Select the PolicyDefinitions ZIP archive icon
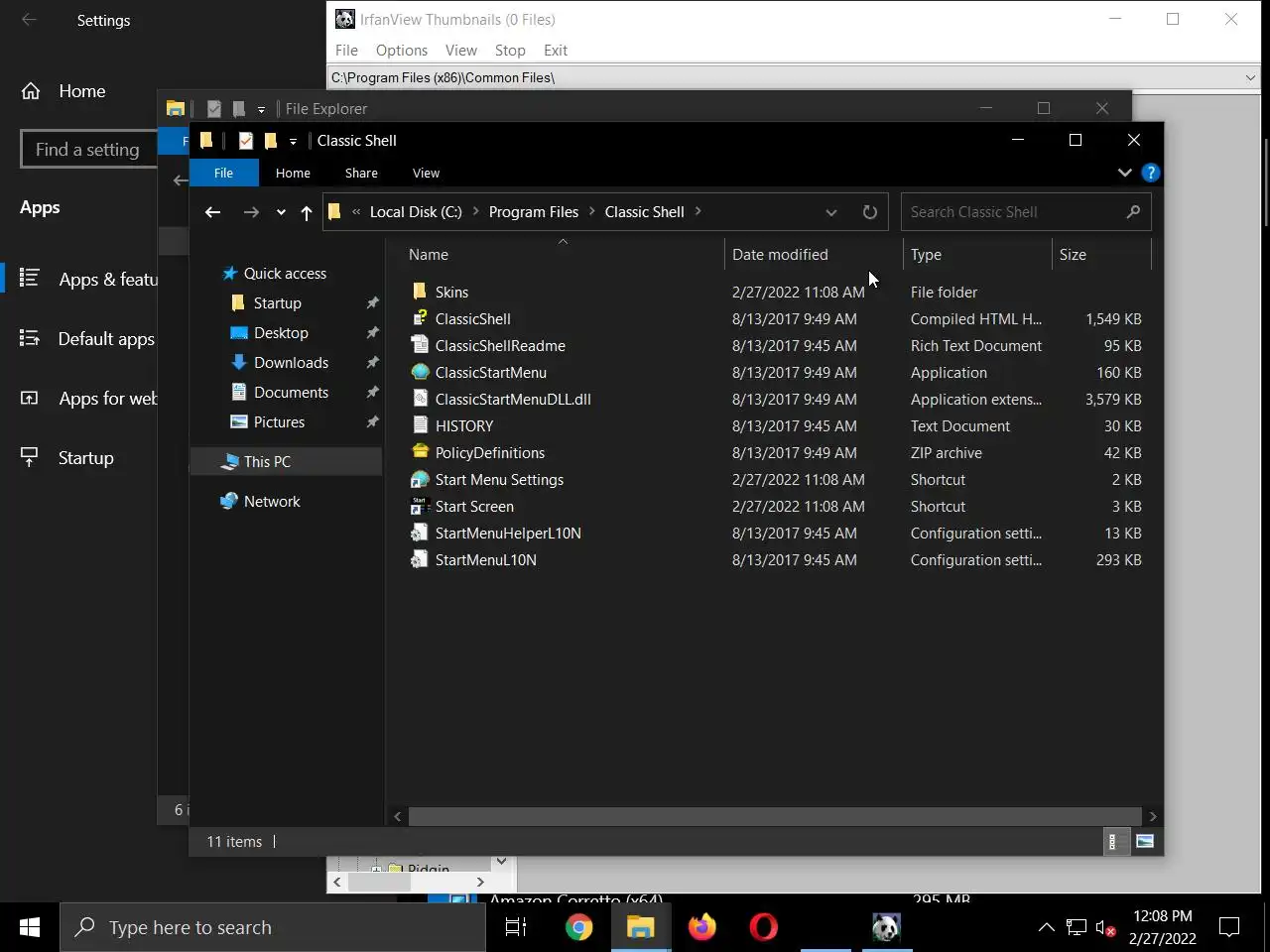 coord(420,452)
